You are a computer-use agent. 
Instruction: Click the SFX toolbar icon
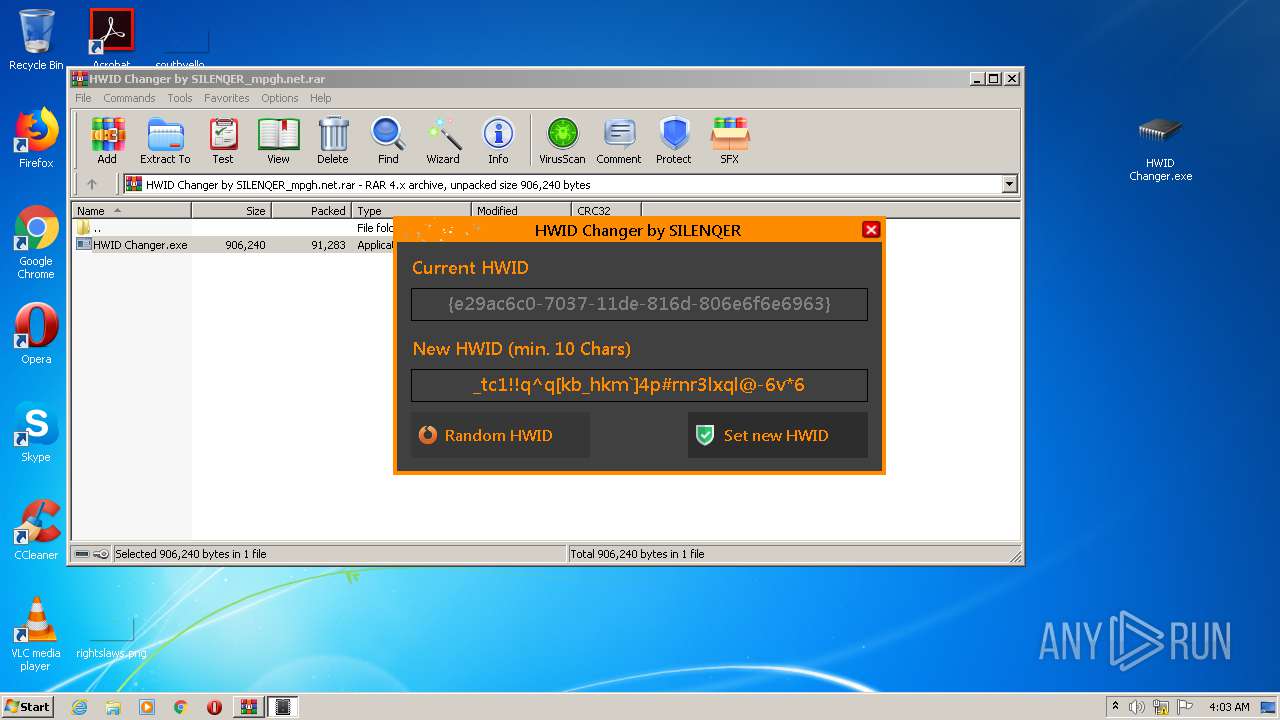point(730,140)
